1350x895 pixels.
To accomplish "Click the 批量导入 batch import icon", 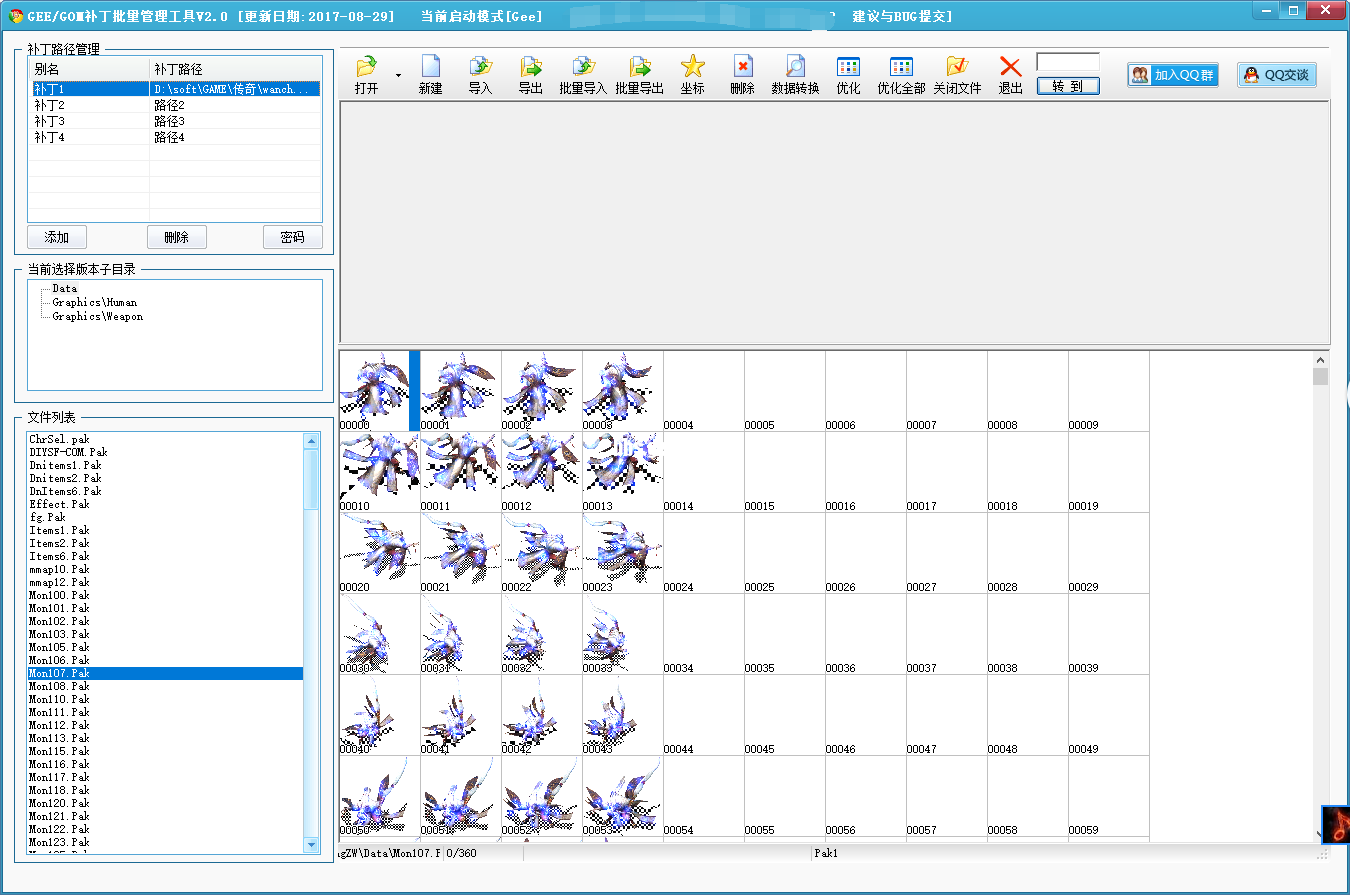I will point(583,67).
